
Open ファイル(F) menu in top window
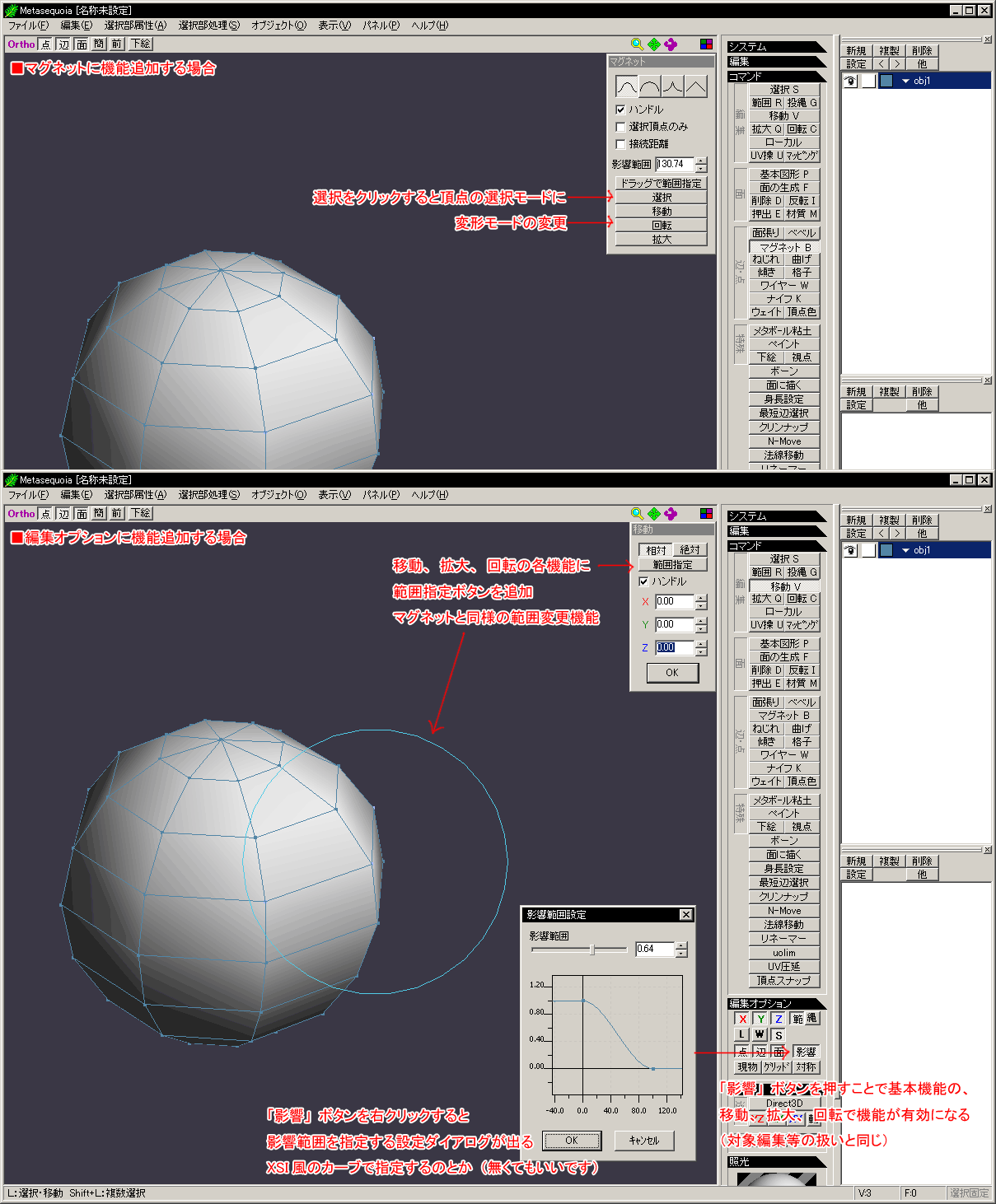28,26
